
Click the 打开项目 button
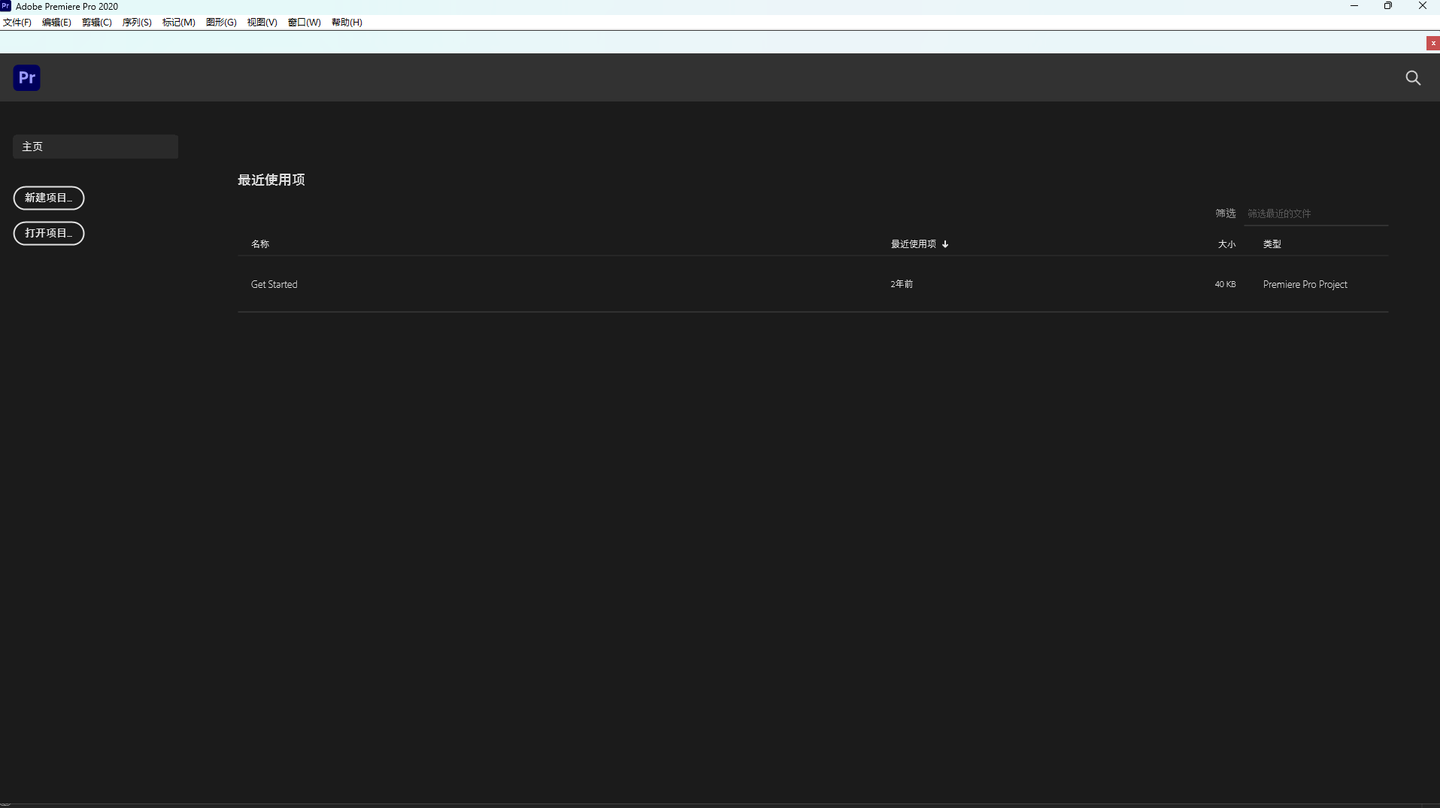[x=49, y=233]
